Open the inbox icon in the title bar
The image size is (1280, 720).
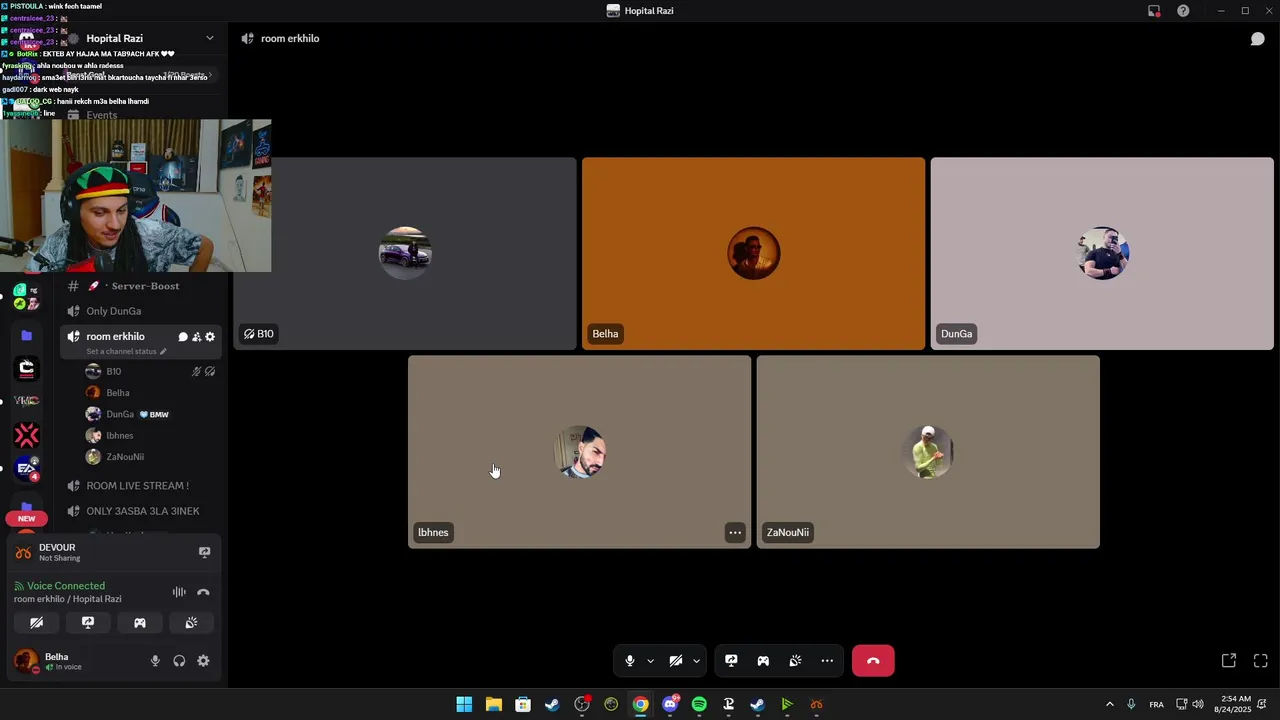point(1154,11)
